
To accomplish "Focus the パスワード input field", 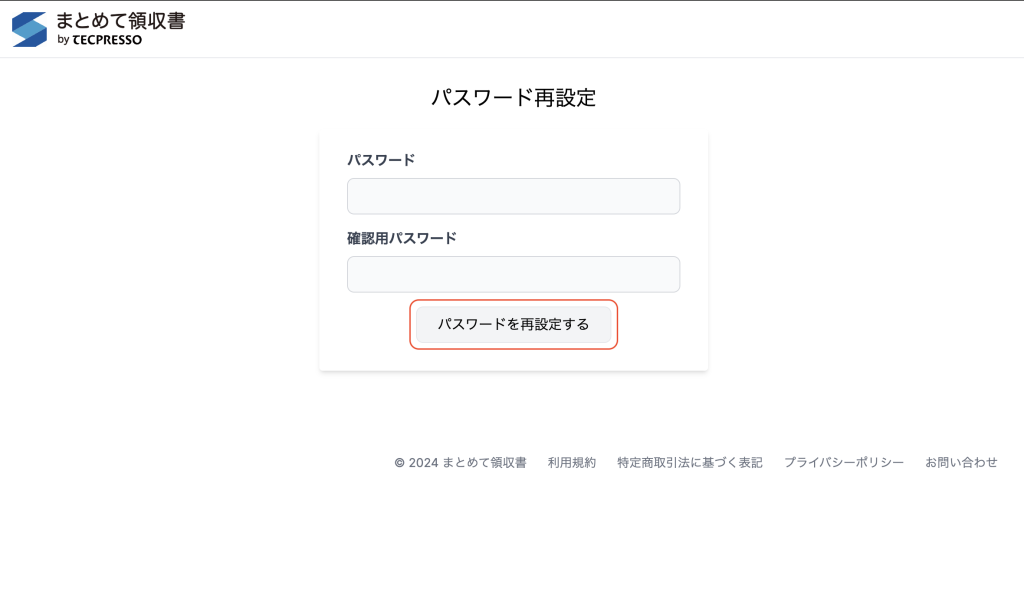I will pos(513,196).
